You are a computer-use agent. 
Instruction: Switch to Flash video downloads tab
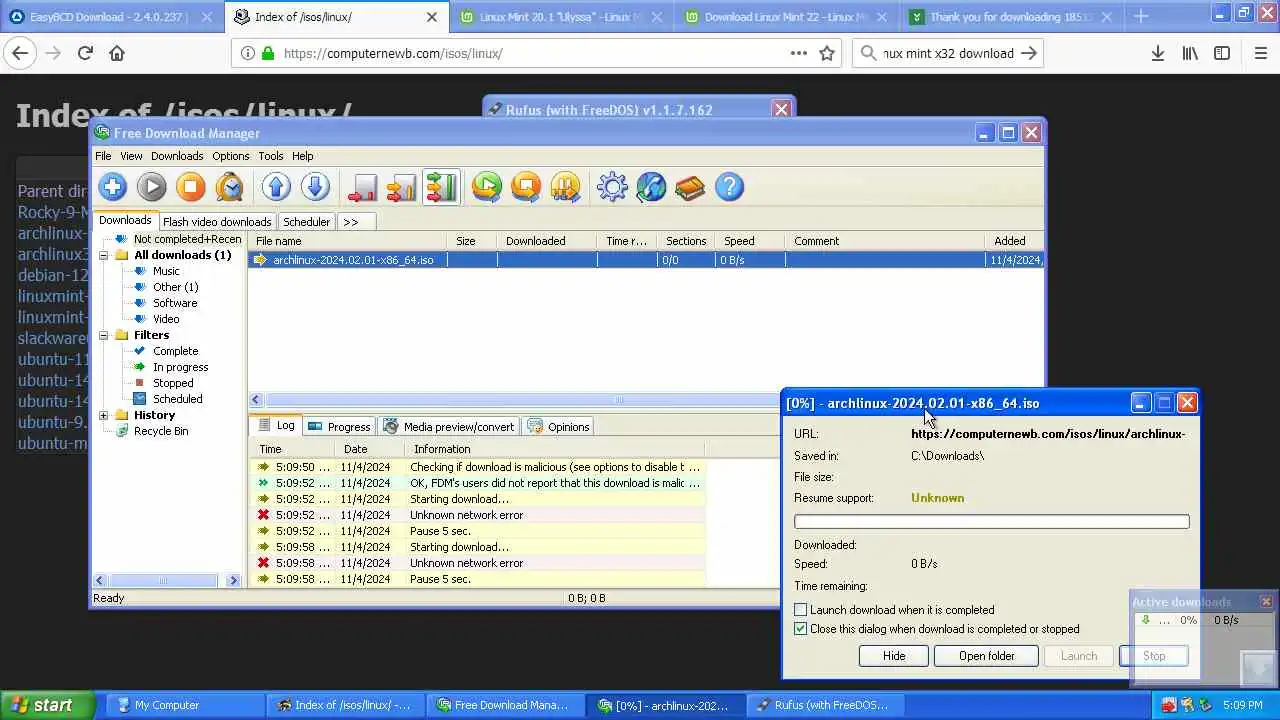pos(217,222)
